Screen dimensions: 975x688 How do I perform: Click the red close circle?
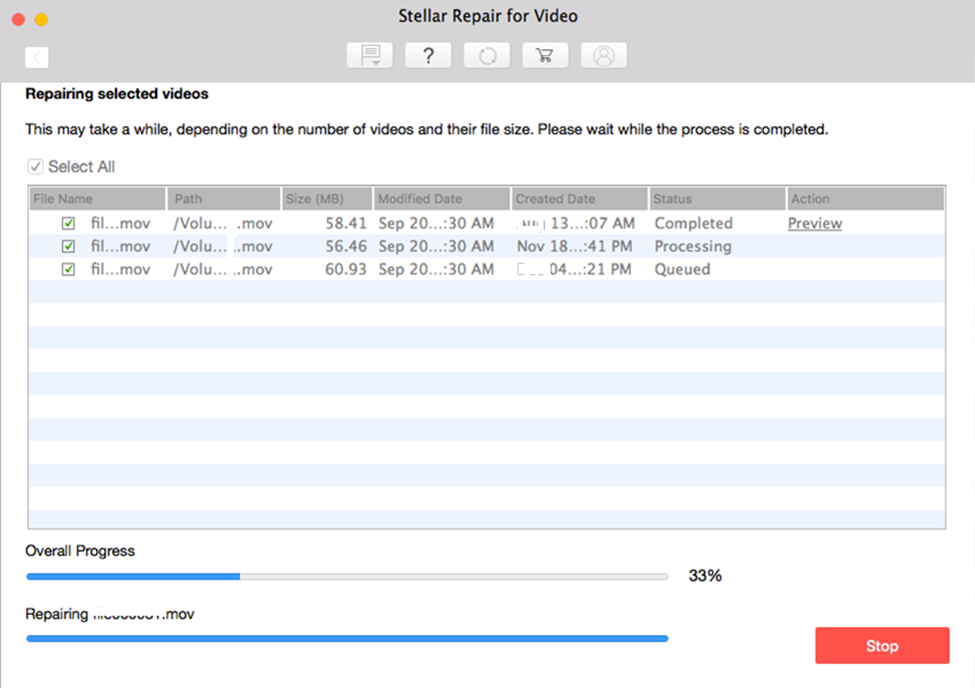pos(16,18)
